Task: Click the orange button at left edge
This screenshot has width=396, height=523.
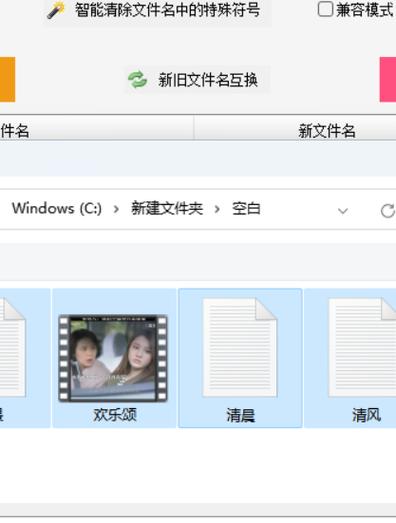Action: pos(7,79)
